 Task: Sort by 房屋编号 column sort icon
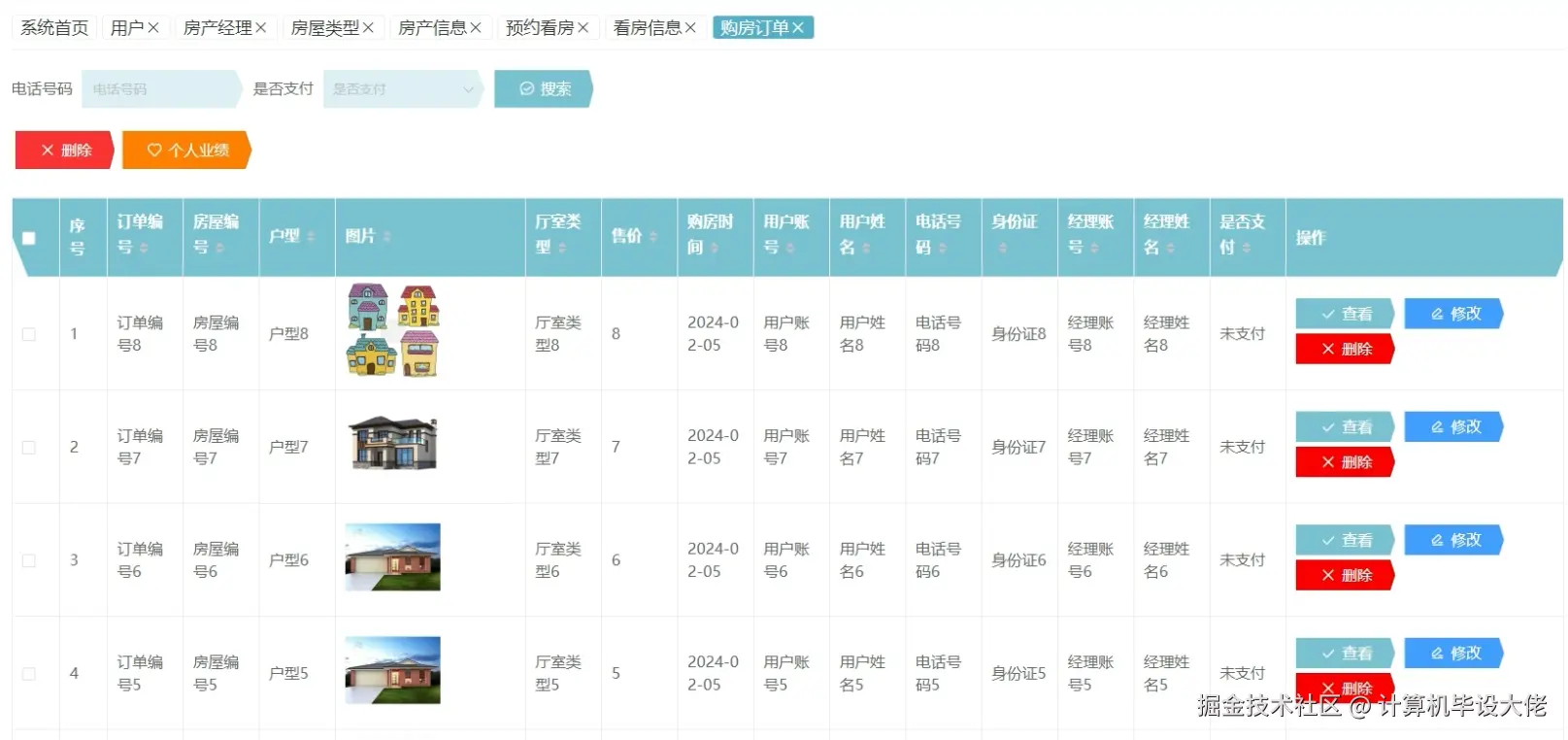(219, 248)
